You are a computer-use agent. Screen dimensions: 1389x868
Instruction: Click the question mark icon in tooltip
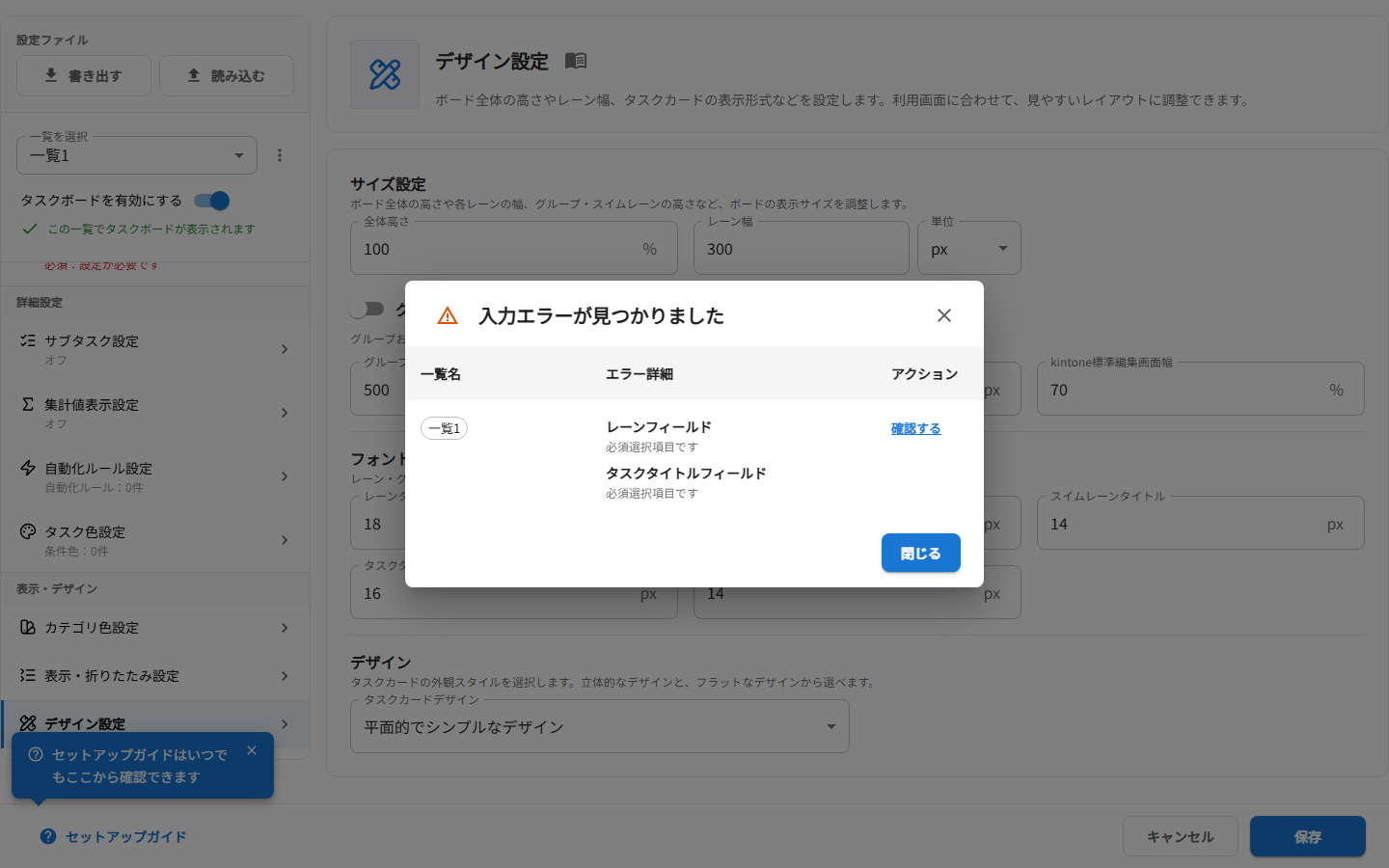36,754
